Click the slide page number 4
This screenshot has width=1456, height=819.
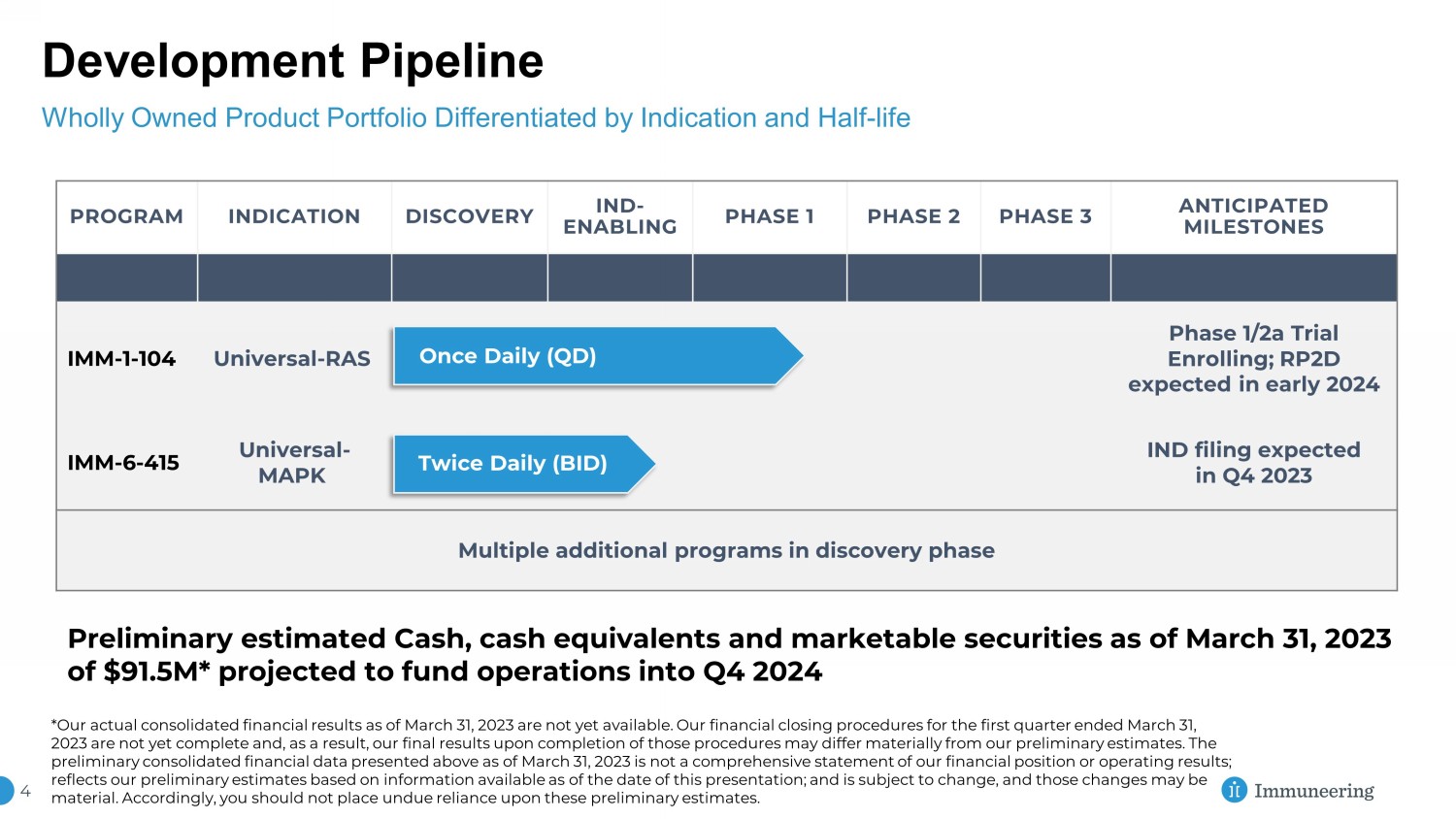pyautogui.click(x=25, y=792)
